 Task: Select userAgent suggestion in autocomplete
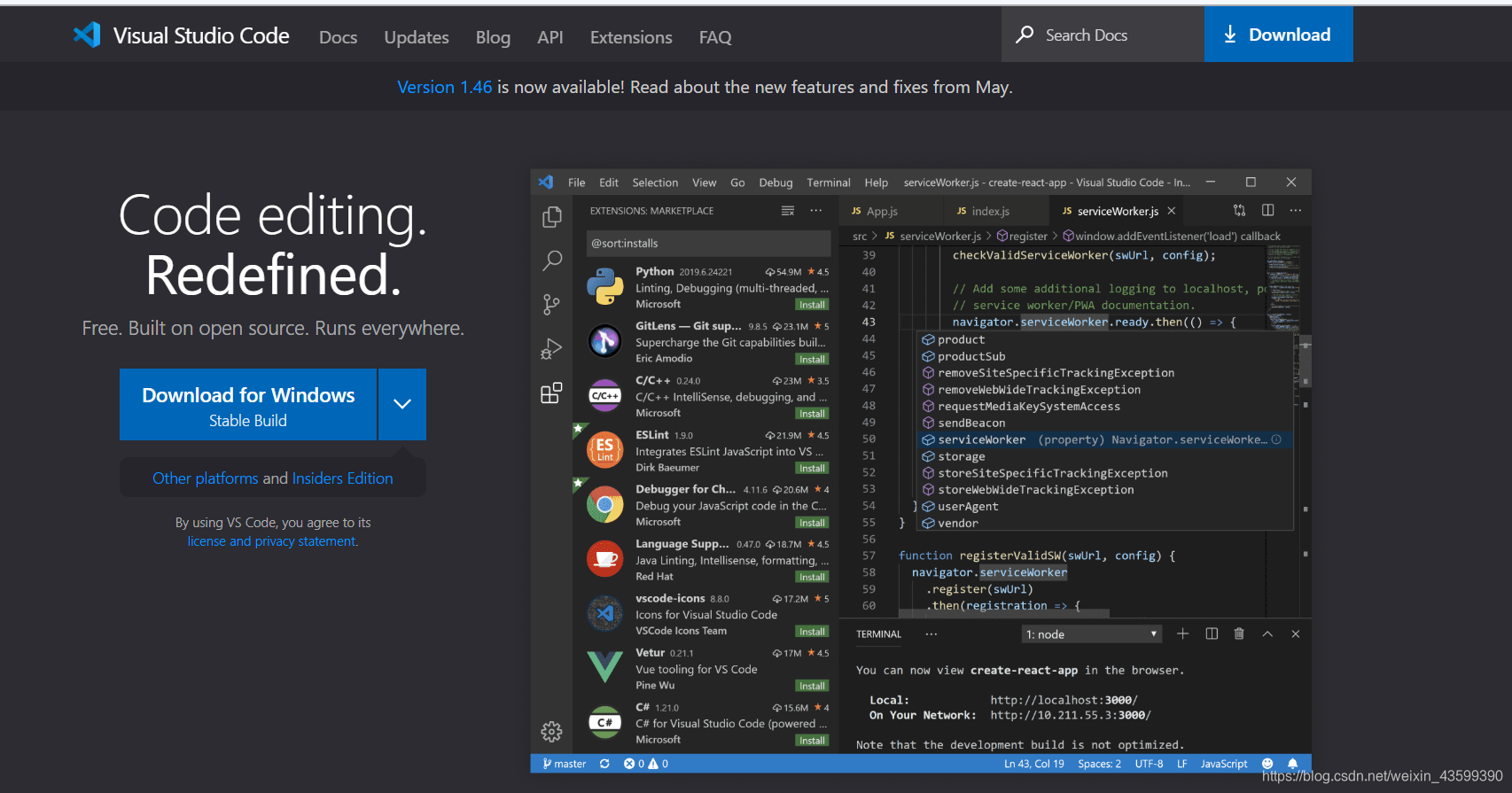click(x=1106, y=507)
